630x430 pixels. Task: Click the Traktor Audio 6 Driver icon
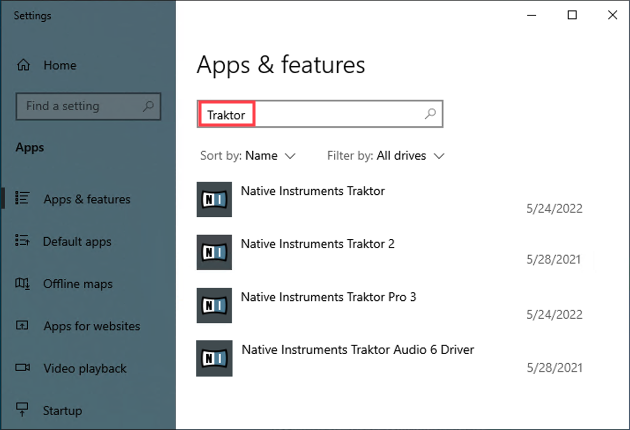click(214, 358)
